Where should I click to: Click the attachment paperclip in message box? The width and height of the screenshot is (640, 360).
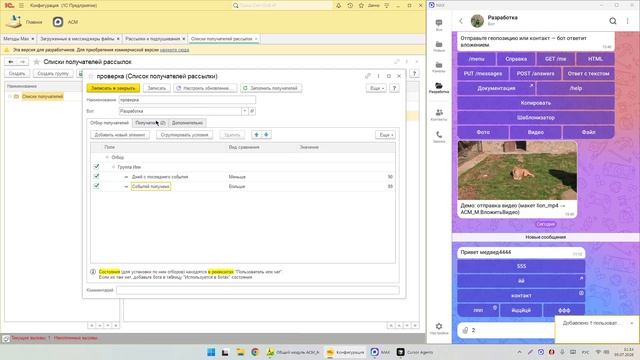coord(465,330)
